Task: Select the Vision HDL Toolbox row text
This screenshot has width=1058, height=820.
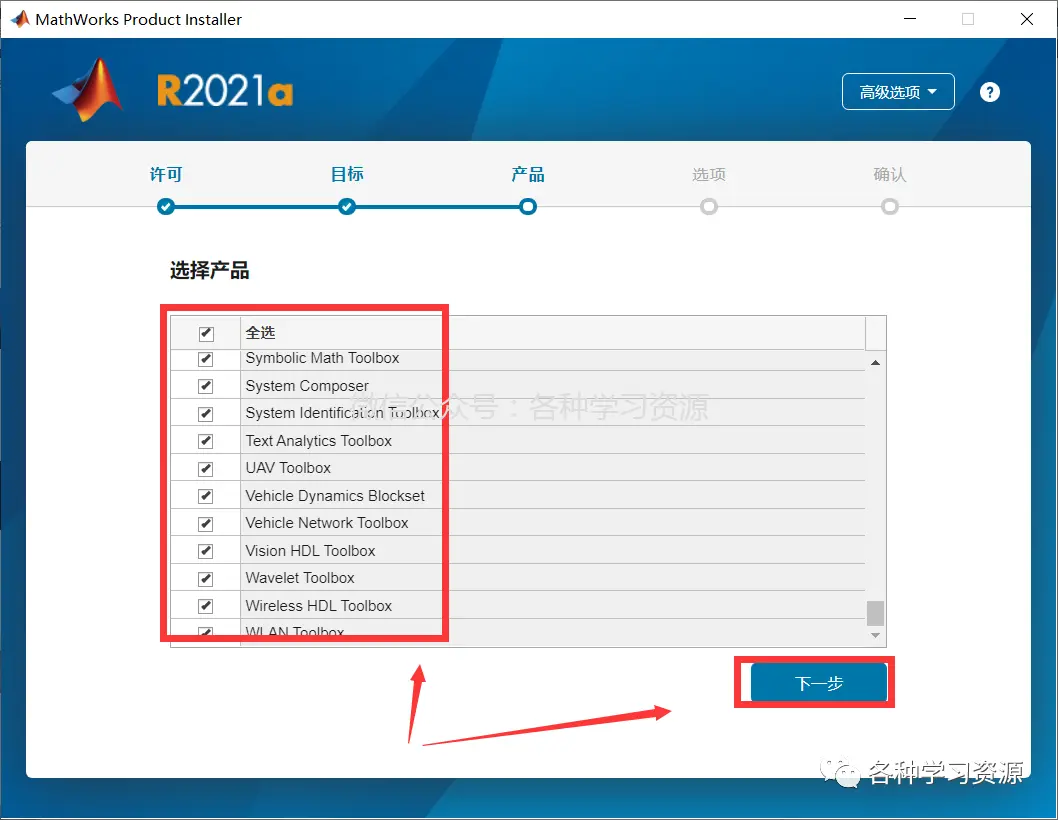Action: (310, 551)
